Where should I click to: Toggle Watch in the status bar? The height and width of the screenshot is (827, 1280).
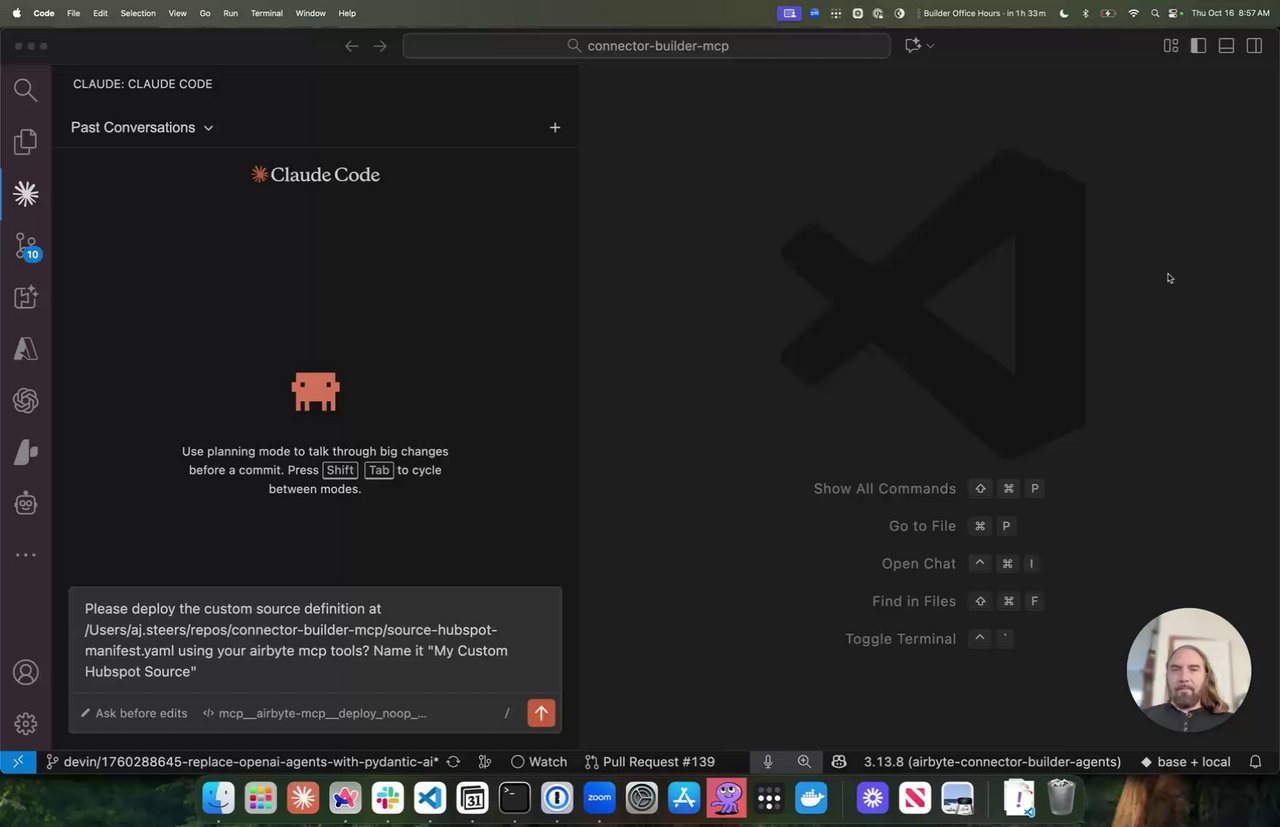coord(539,762)
